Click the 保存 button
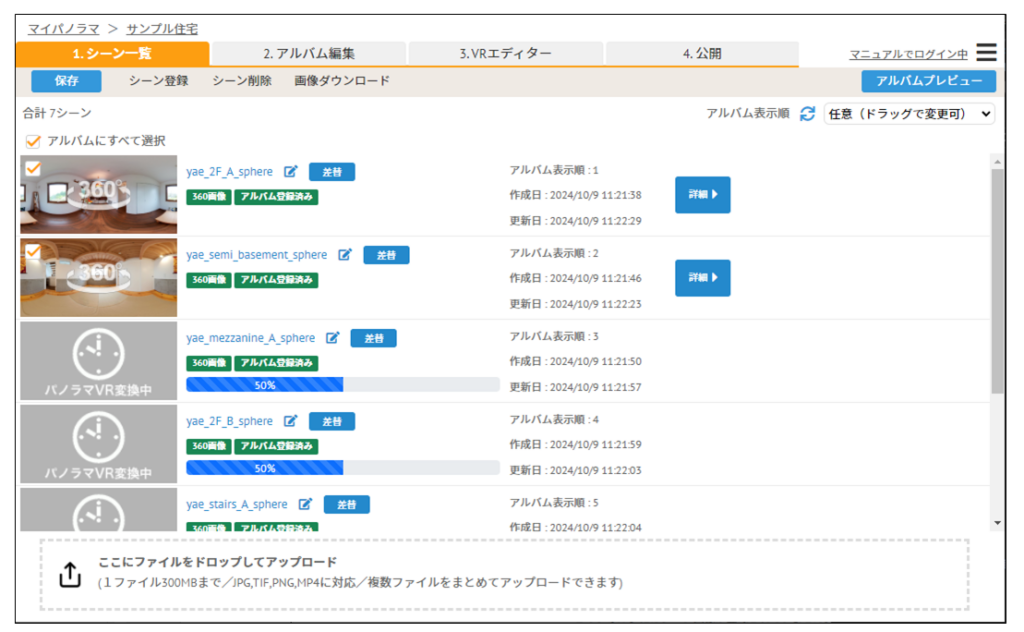This screenshot has height=632, width=1024. [66, 81]
